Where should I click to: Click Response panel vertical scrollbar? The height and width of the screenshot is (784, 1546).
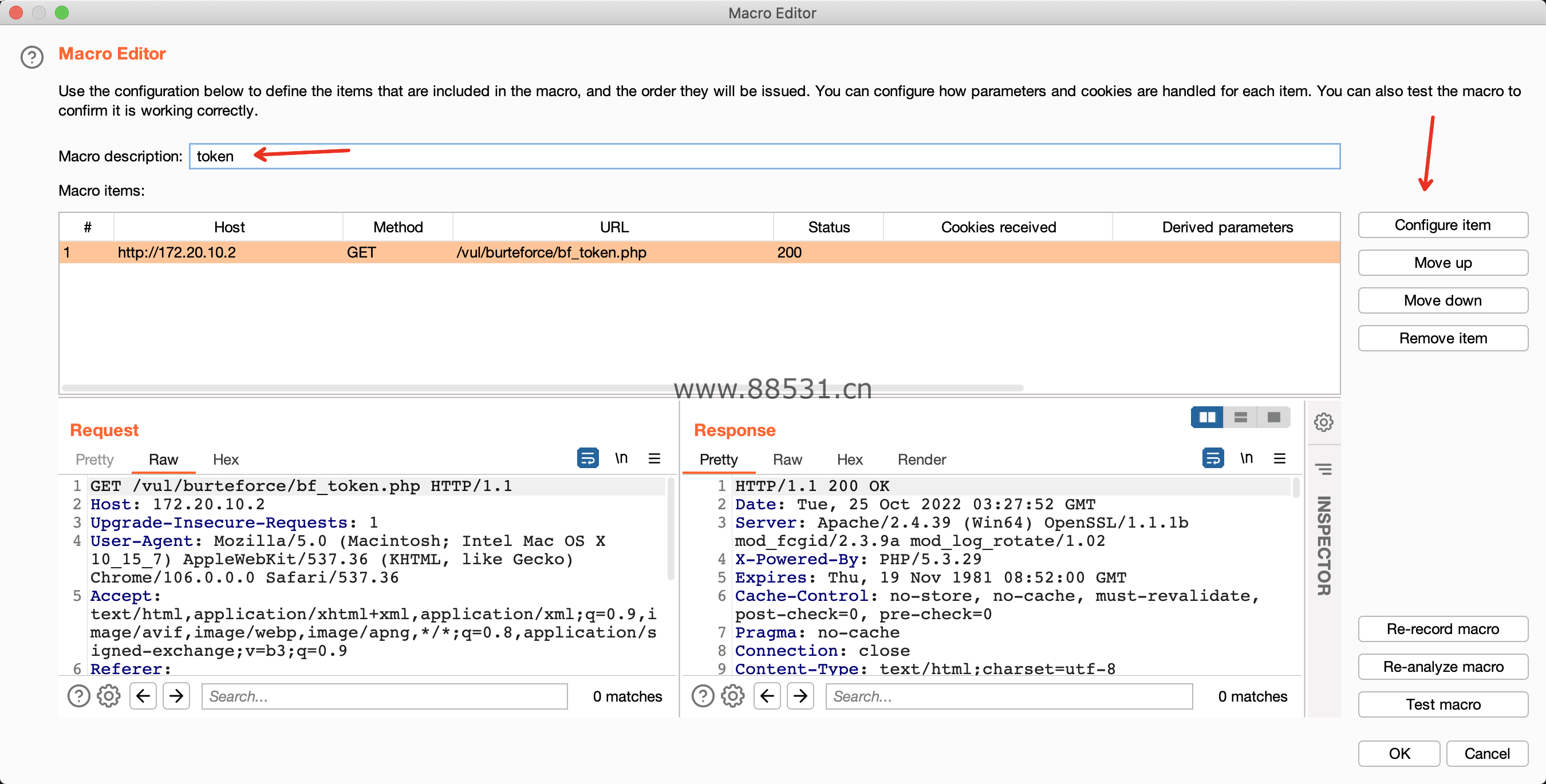point(1296,487)
